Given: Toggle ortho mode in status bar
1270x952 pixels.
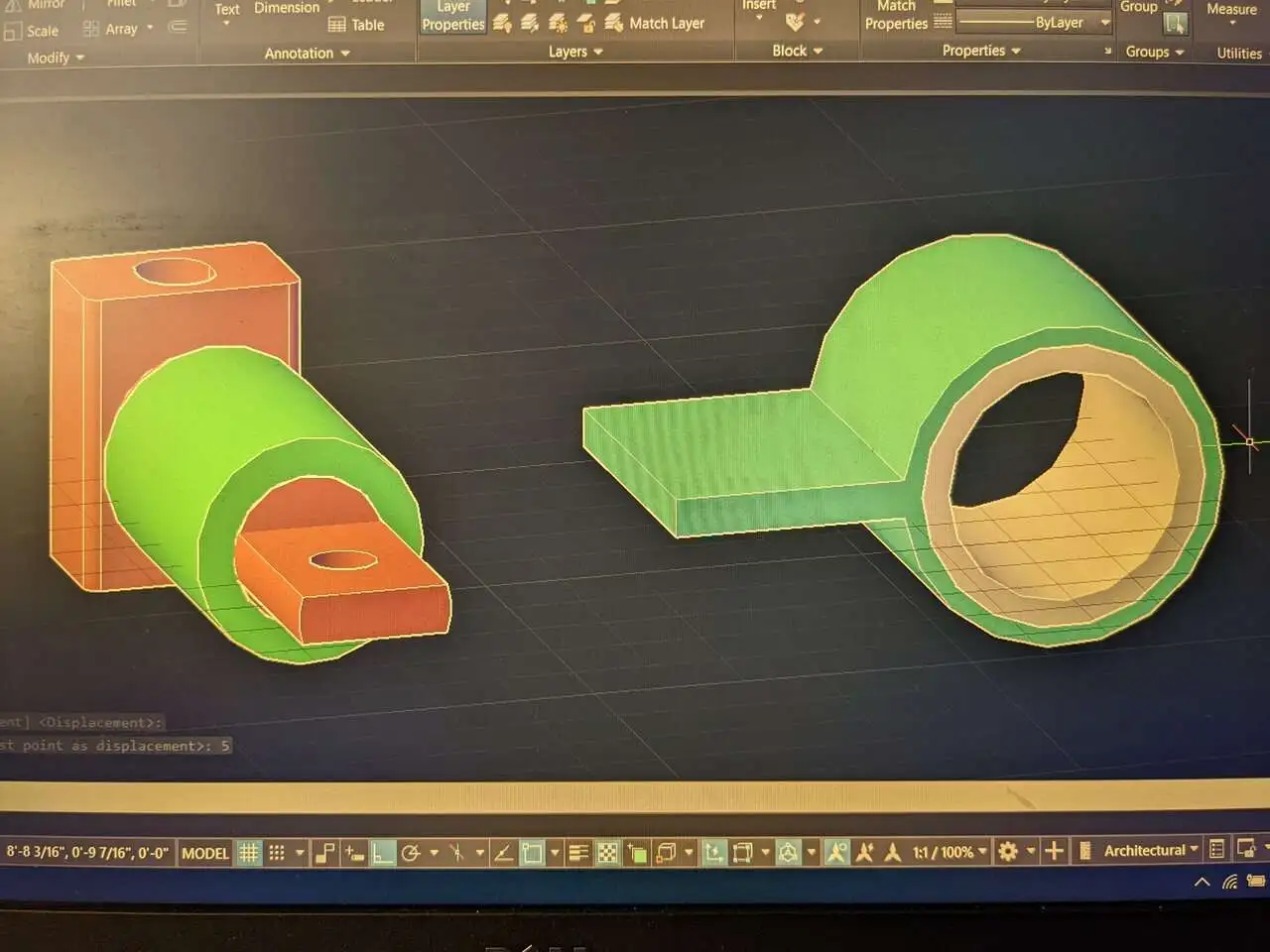Looking at the screenshot, I should pyautogui.click(x=383, y=853).
